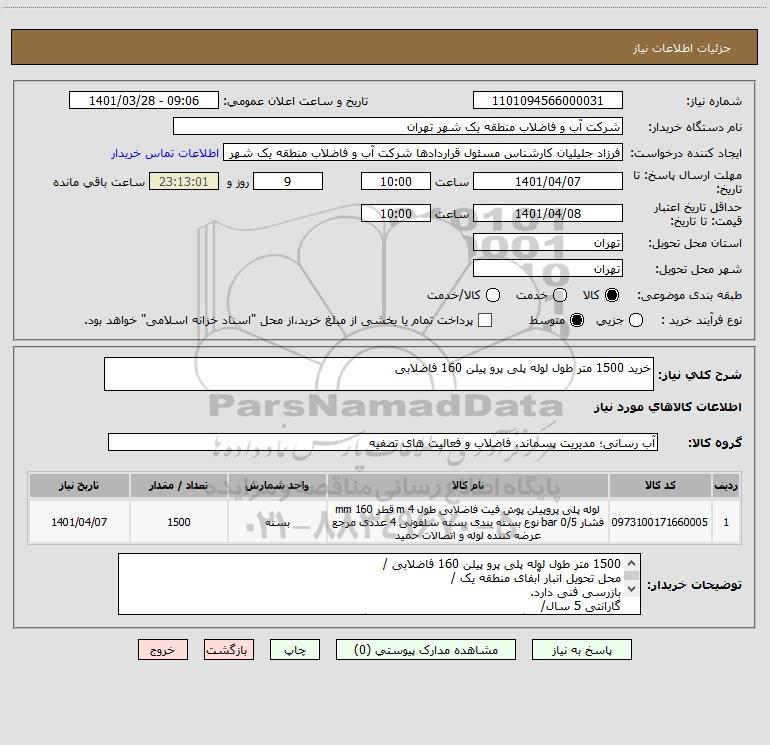770x745 pixels.
Task: Click the گروه کالا field
Action: [383, 442]
